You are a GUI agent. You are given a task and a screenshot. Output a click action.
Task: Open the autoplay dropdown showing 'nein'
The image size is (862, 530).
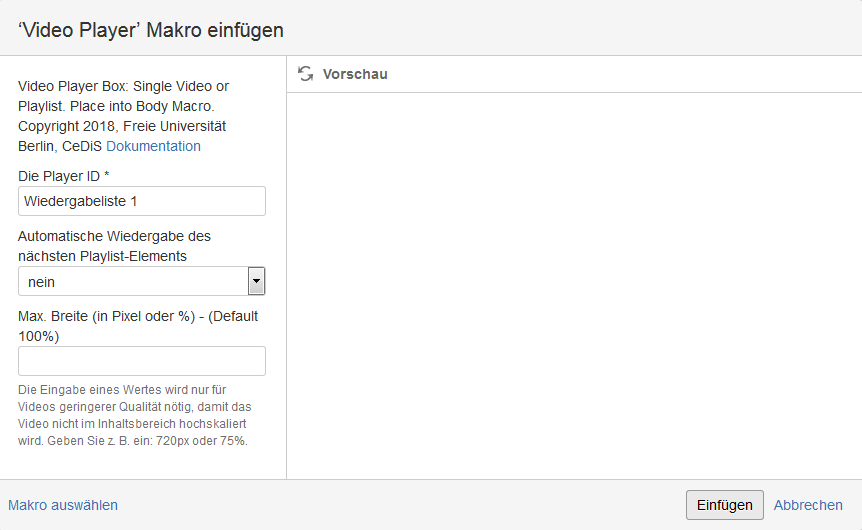(142, 281)
